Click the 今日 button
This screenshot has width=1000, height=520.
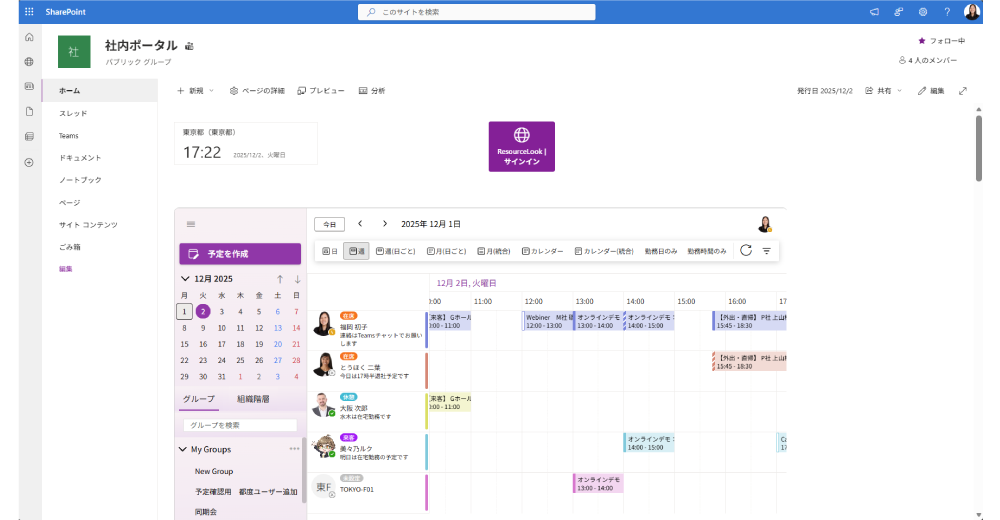[x=329, y=224]
